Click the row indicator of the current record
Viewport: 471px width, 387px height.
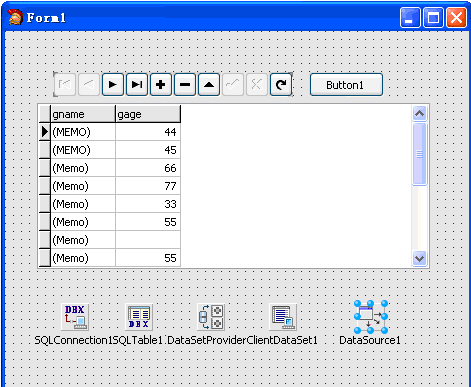click(x=45, y=132)
